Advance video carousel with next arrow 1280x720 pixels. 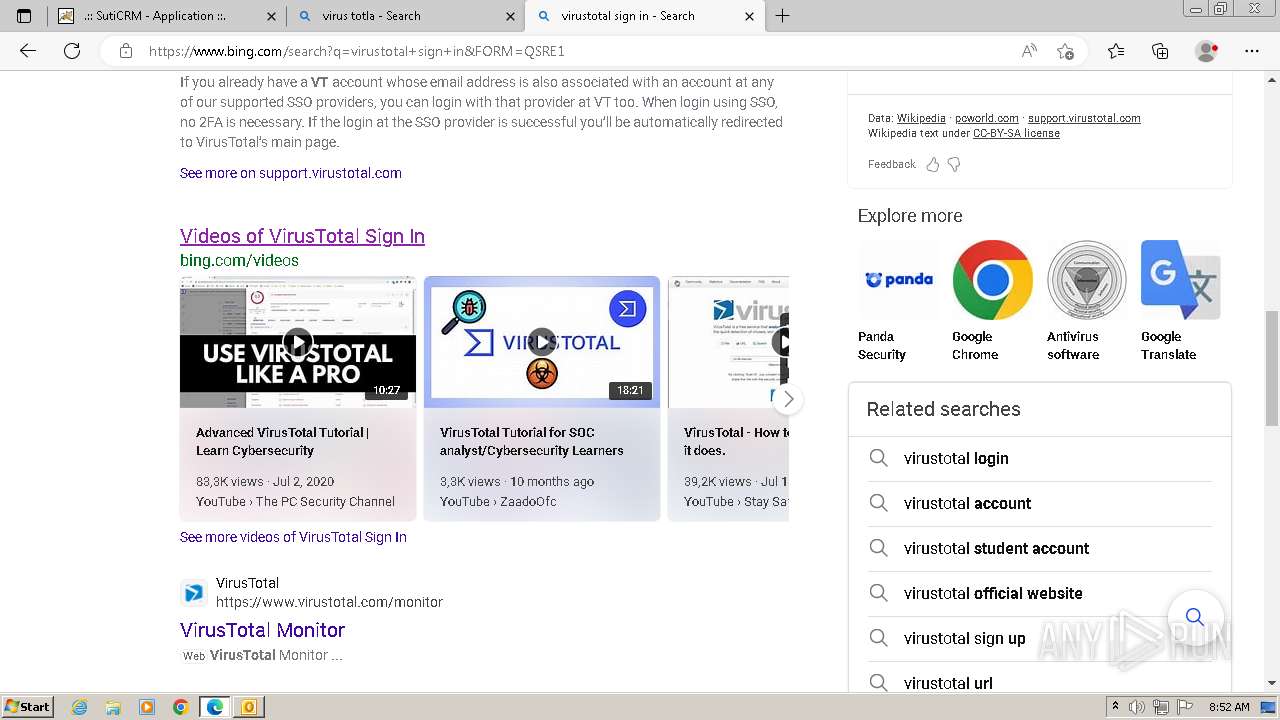(x=788, y=399)
